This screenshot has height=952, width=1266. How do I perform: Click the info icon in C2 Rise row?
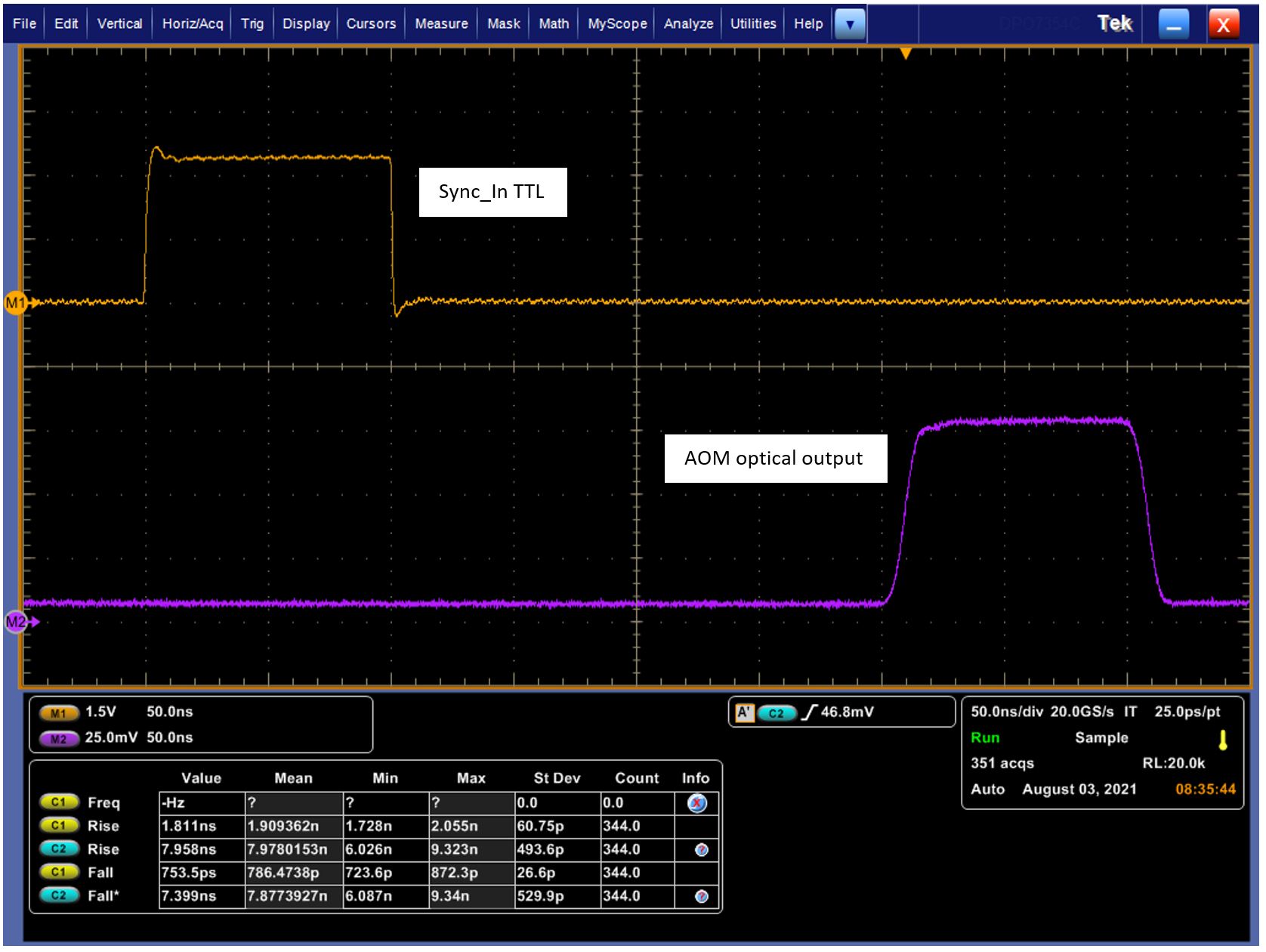702,850
